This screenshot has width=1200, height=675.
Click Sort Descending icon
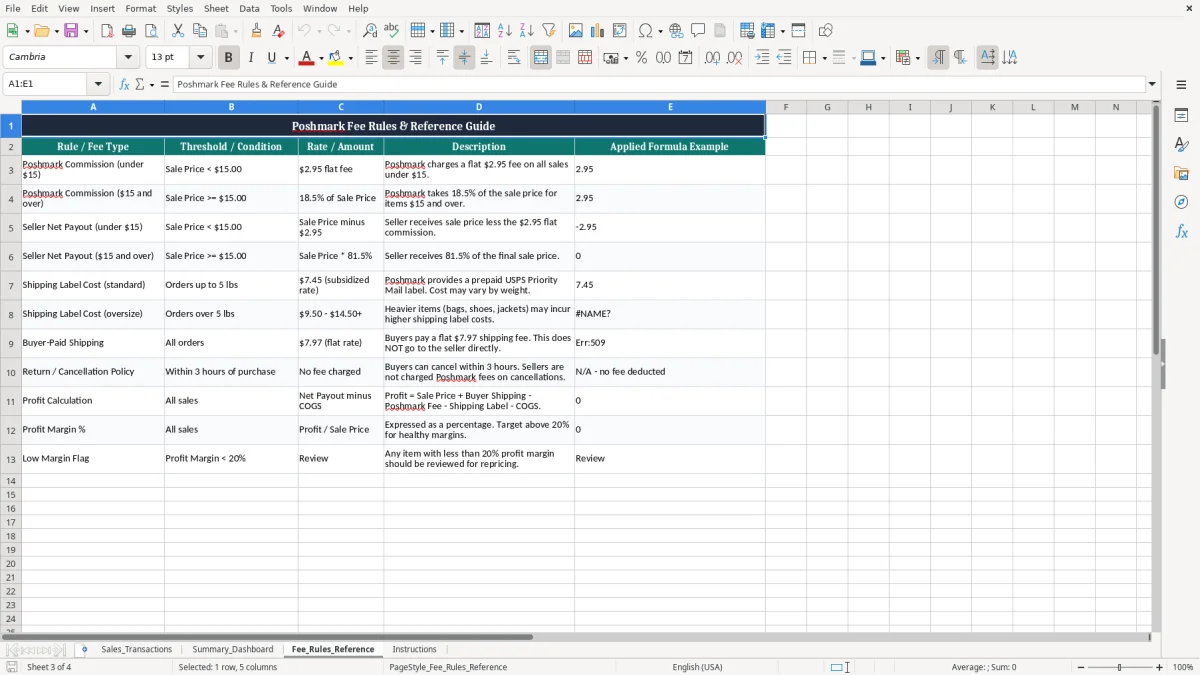pos(527,31)
